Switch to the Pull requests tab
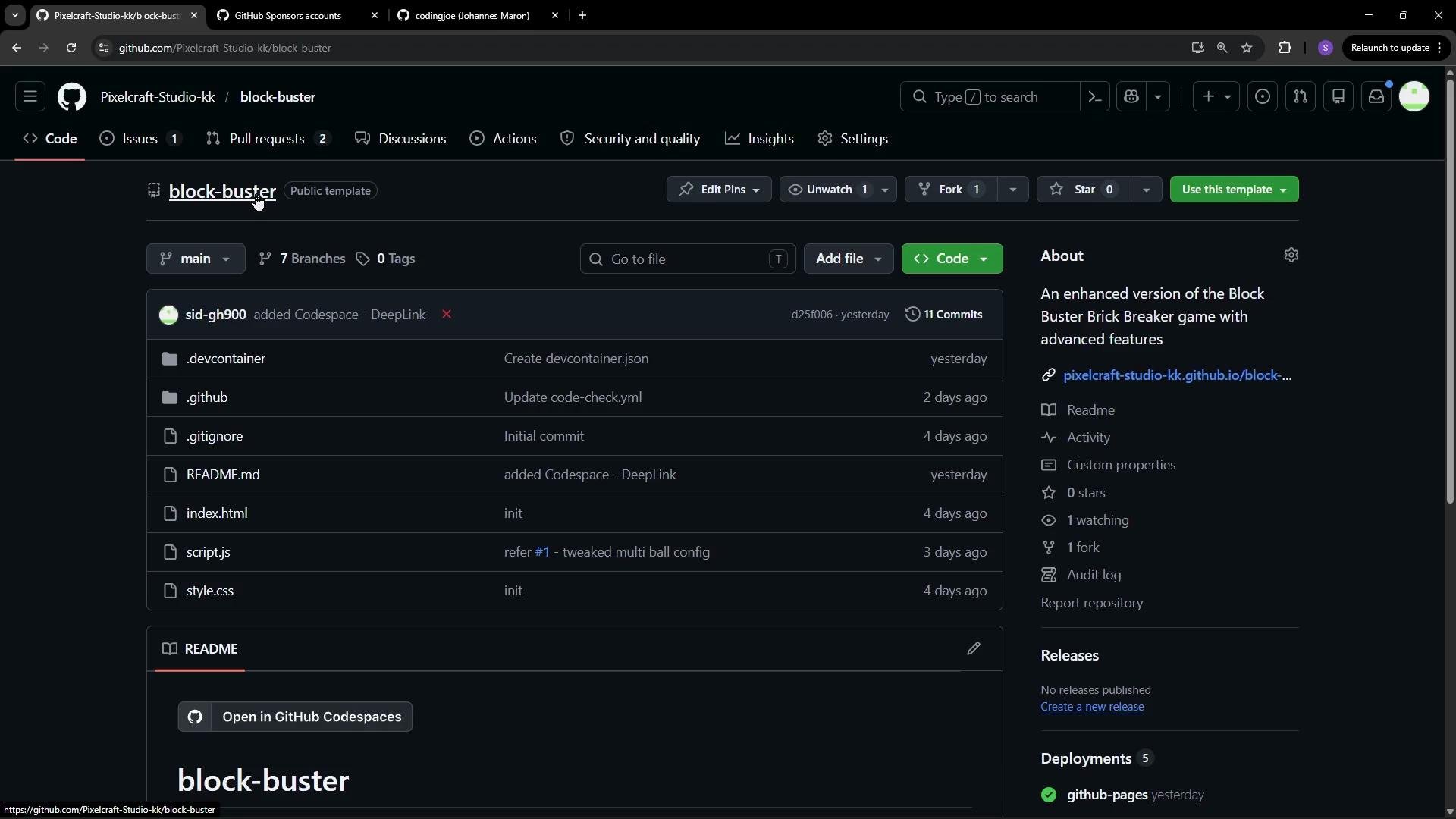This screenshot has height=819, width=1456. point(268,139)
